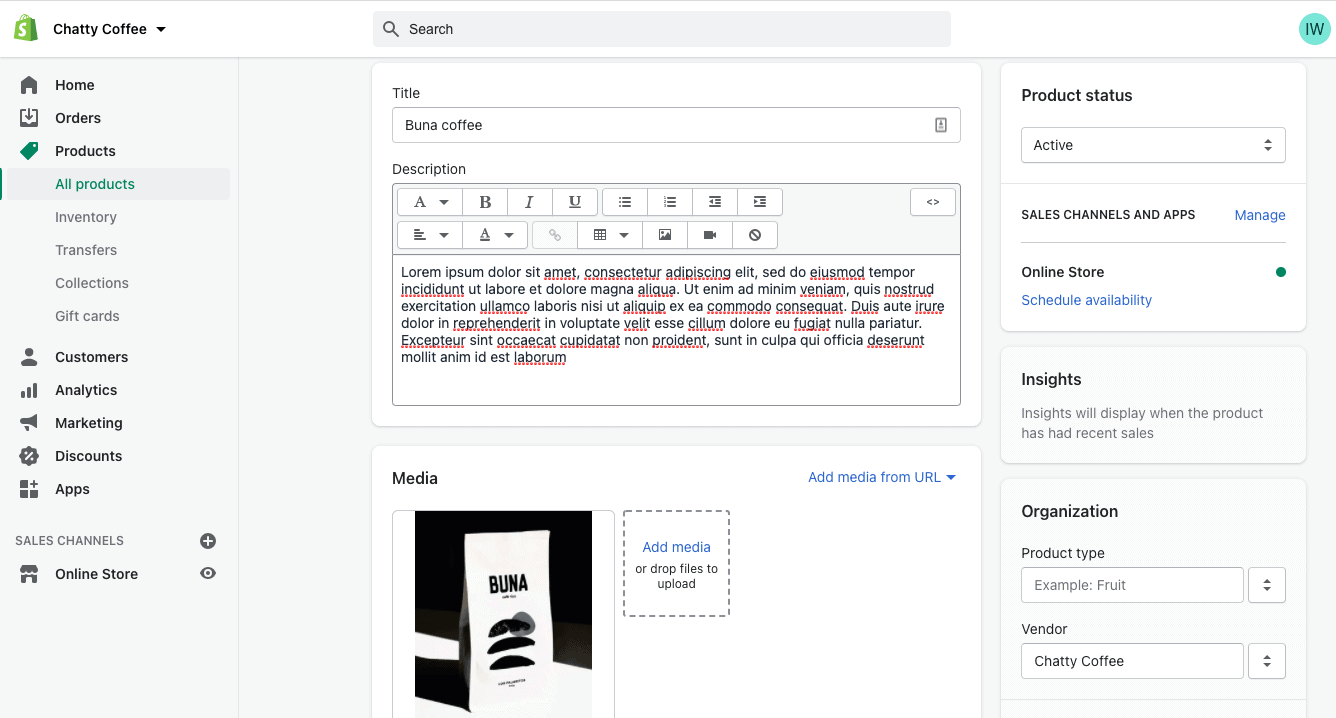Click the Product type input field
This screenshot has width=1336, height=718.
(x=1132, y=585)
